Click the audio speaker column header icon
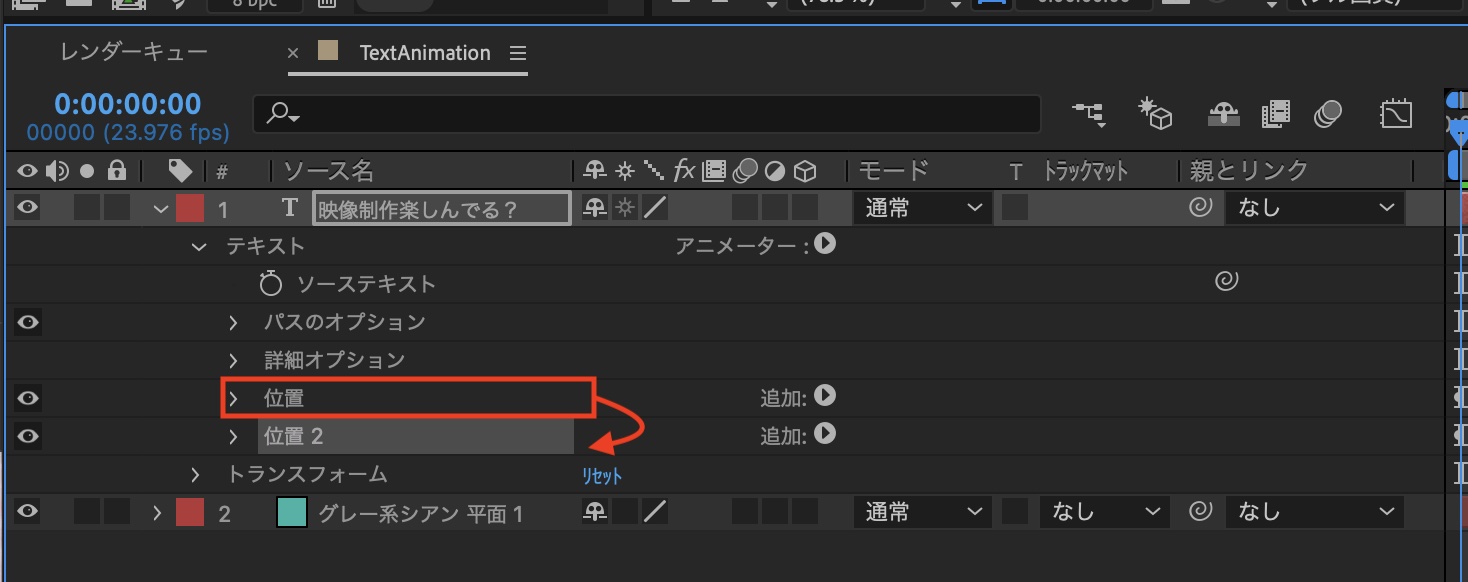This screenshot has width=1468, height=582. [57, 171]
